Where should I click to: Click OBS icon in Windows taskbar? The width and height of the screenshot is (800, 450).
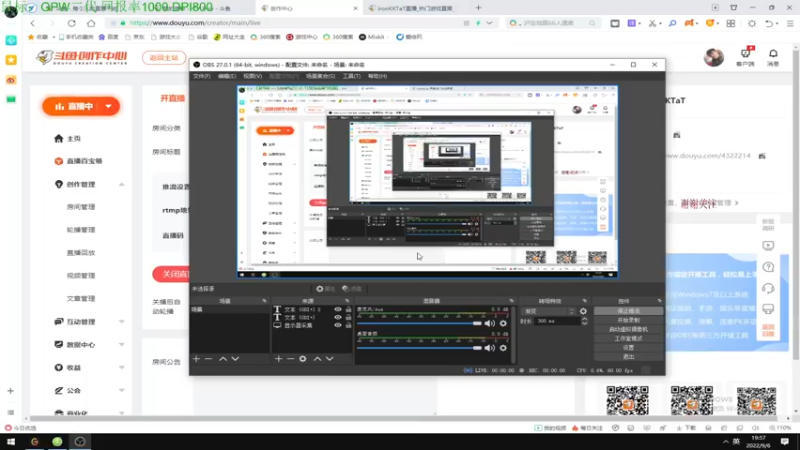coord(80,442)
